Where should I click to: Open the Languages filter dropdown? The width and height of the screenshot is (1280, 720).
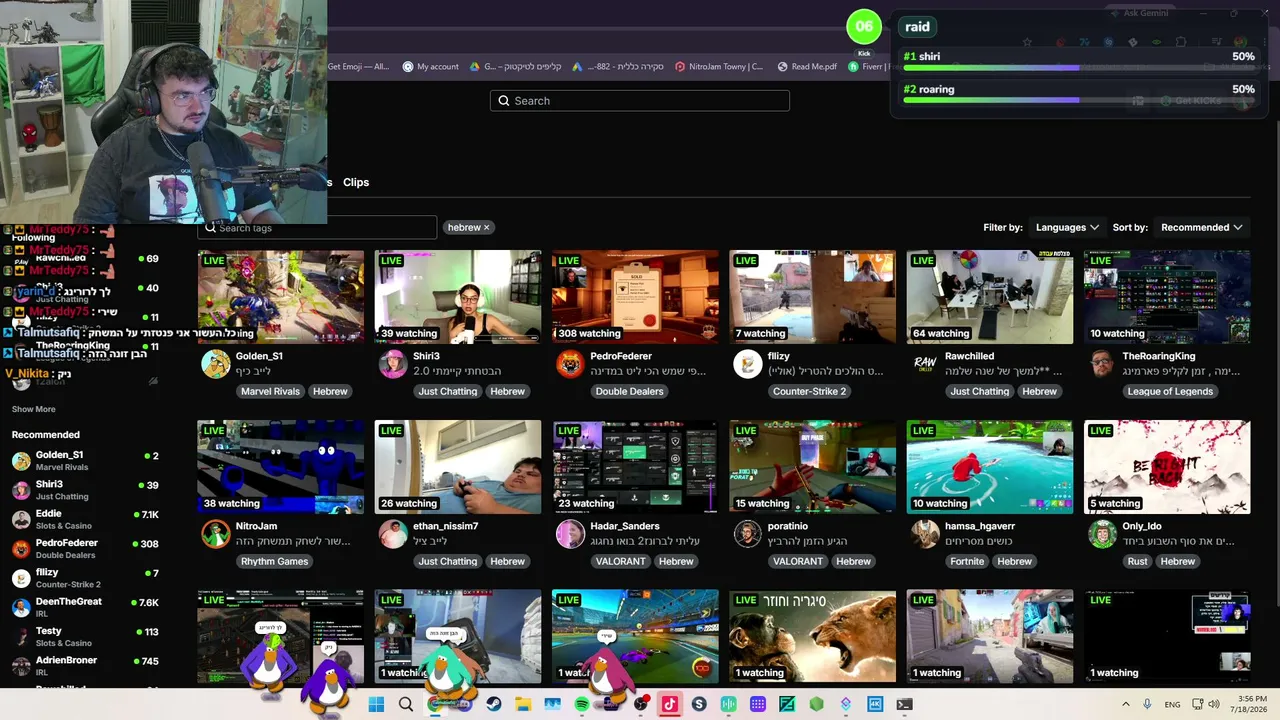pyautogui.click(x=1067, y=227)
